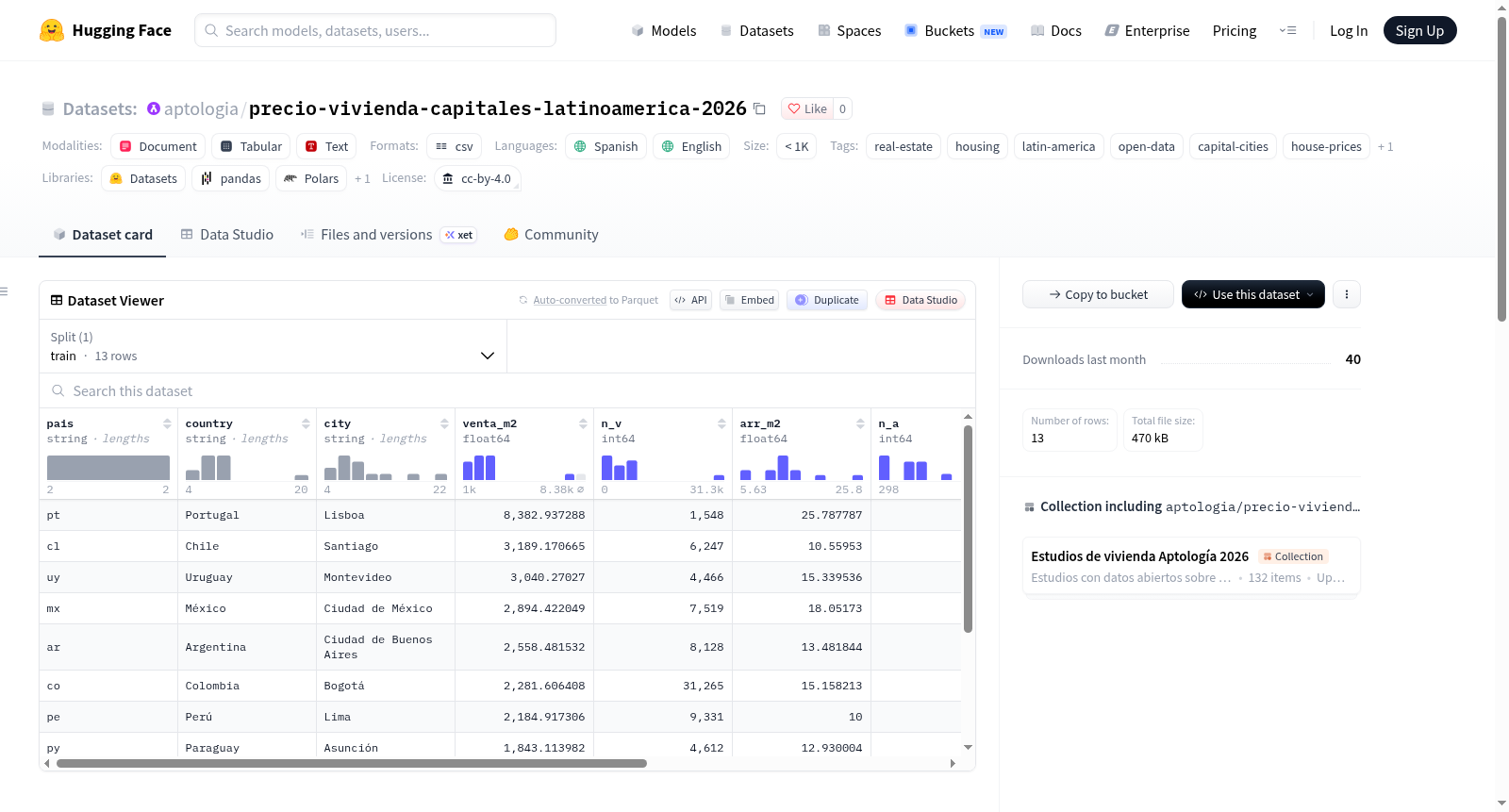Sort the country column
Viewport: 1509px width, 812px height.
306,423
